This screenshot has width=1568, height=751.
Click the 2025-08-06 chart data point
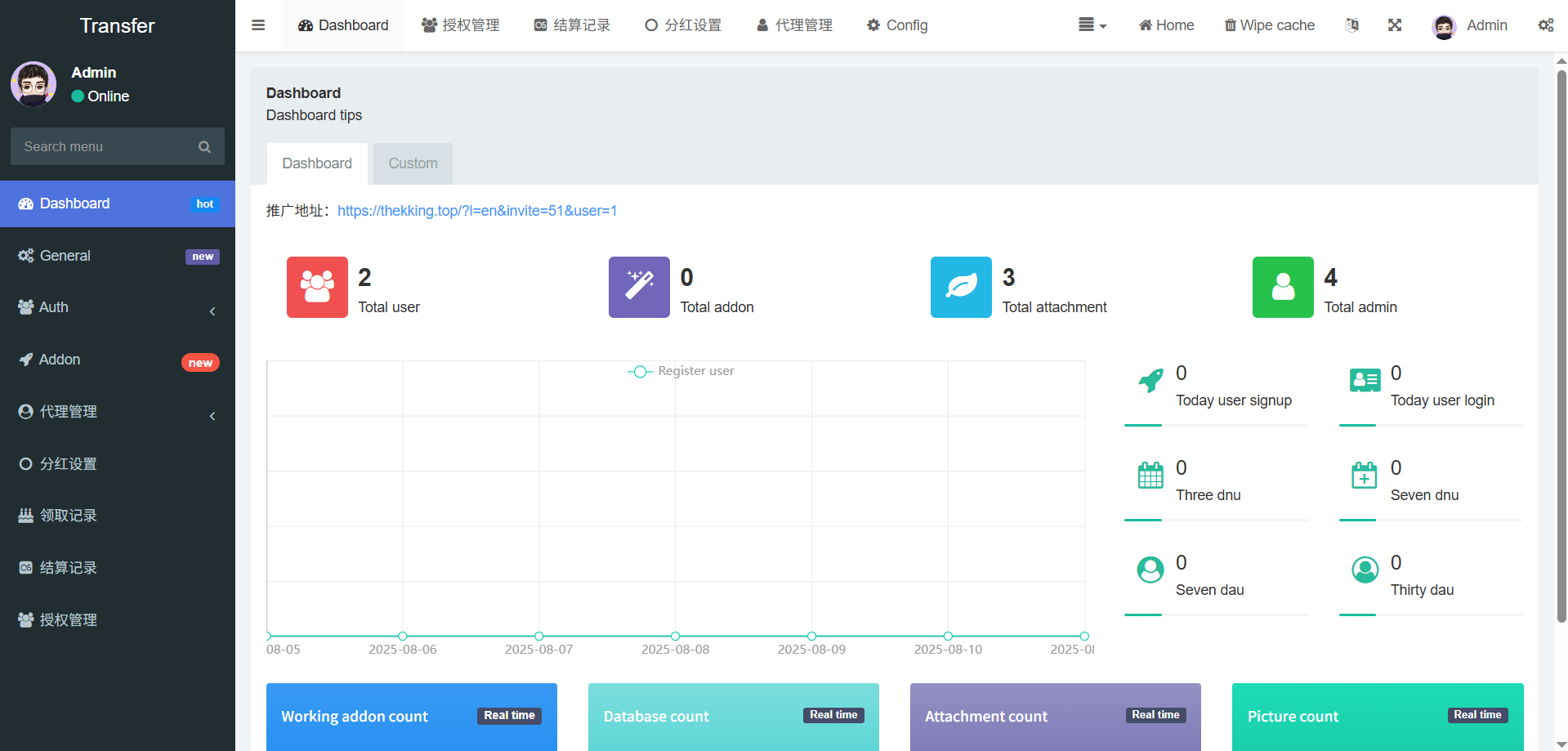coord(403,636)
